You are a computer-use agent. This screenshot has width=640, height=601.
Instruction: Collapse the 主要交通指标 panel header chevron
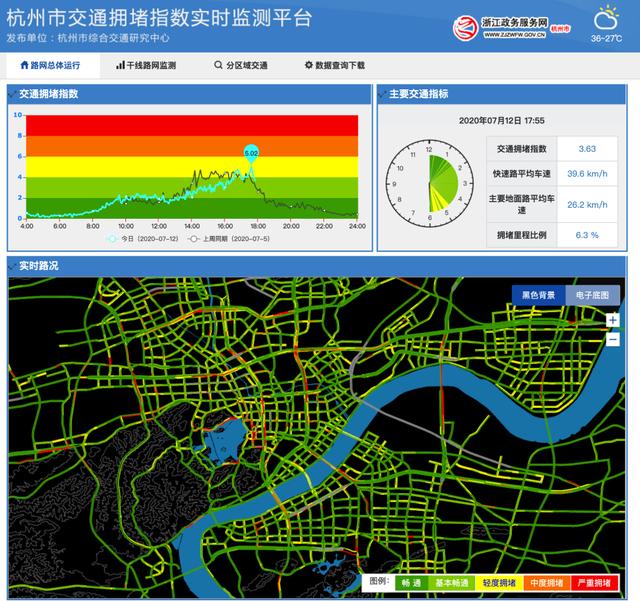382,94
